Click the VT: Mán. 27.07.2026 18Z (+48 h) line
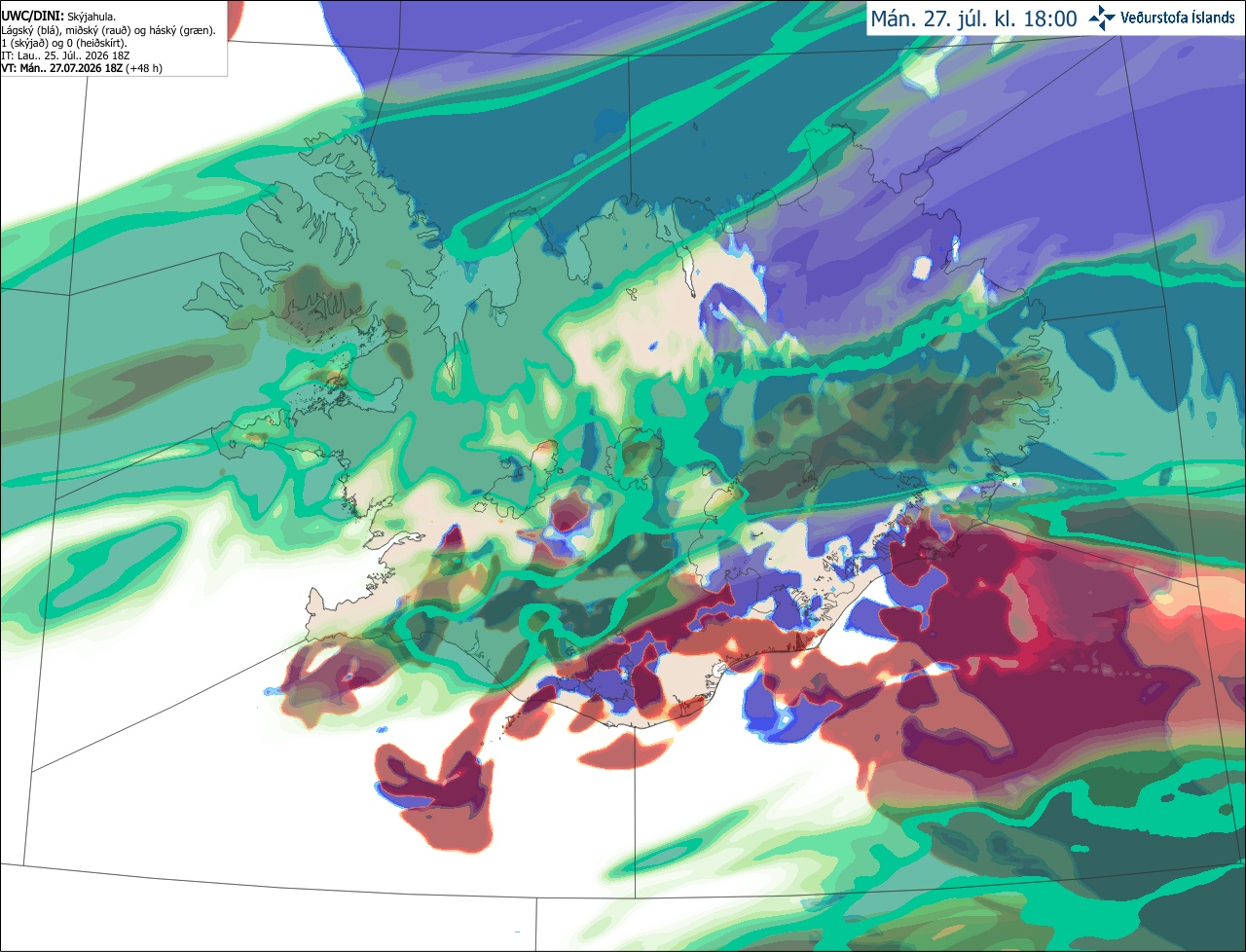This screenshot has width=1246, height=952. (82, 68)
